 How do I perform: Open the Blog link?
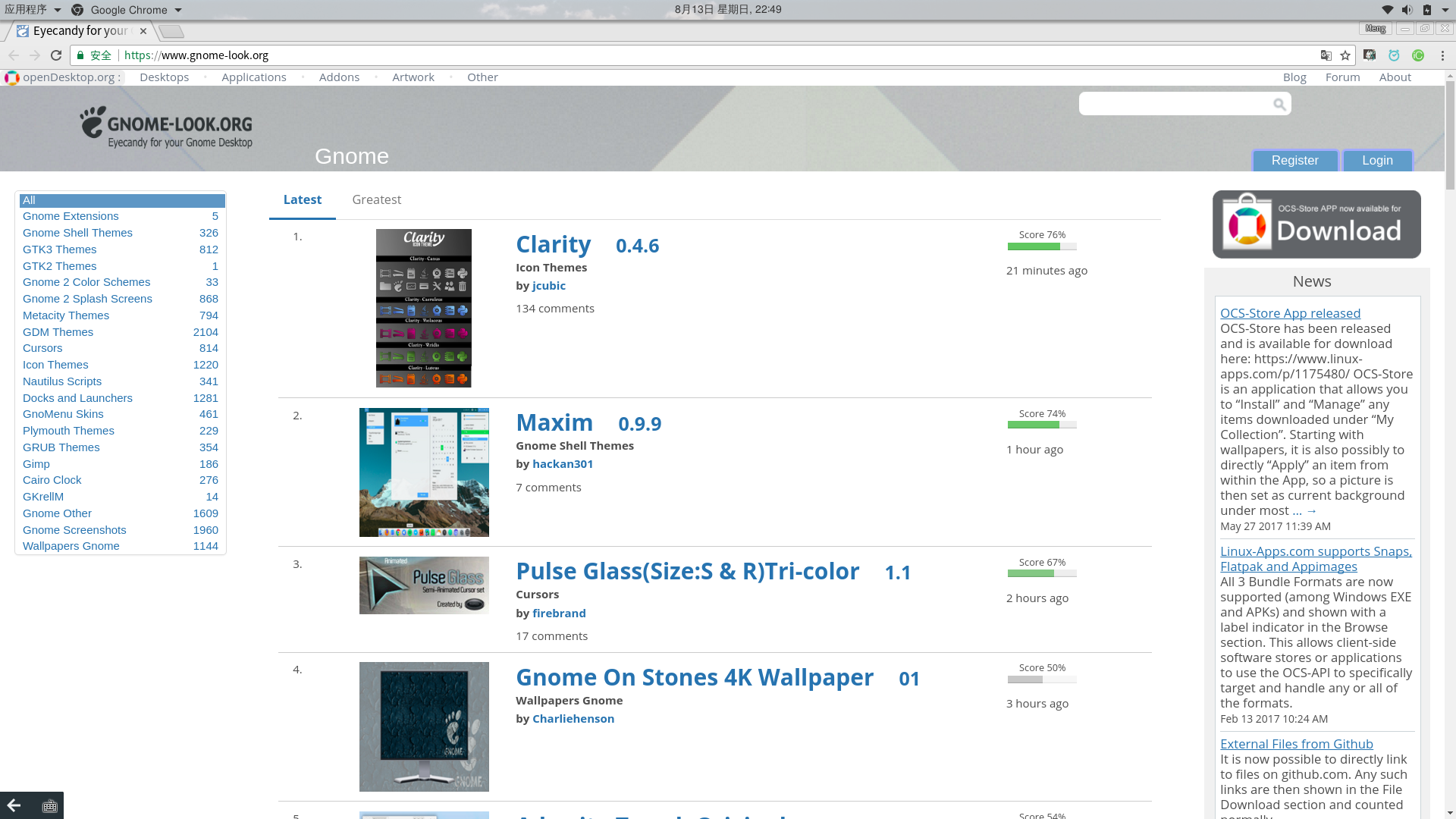[1294, 77]
